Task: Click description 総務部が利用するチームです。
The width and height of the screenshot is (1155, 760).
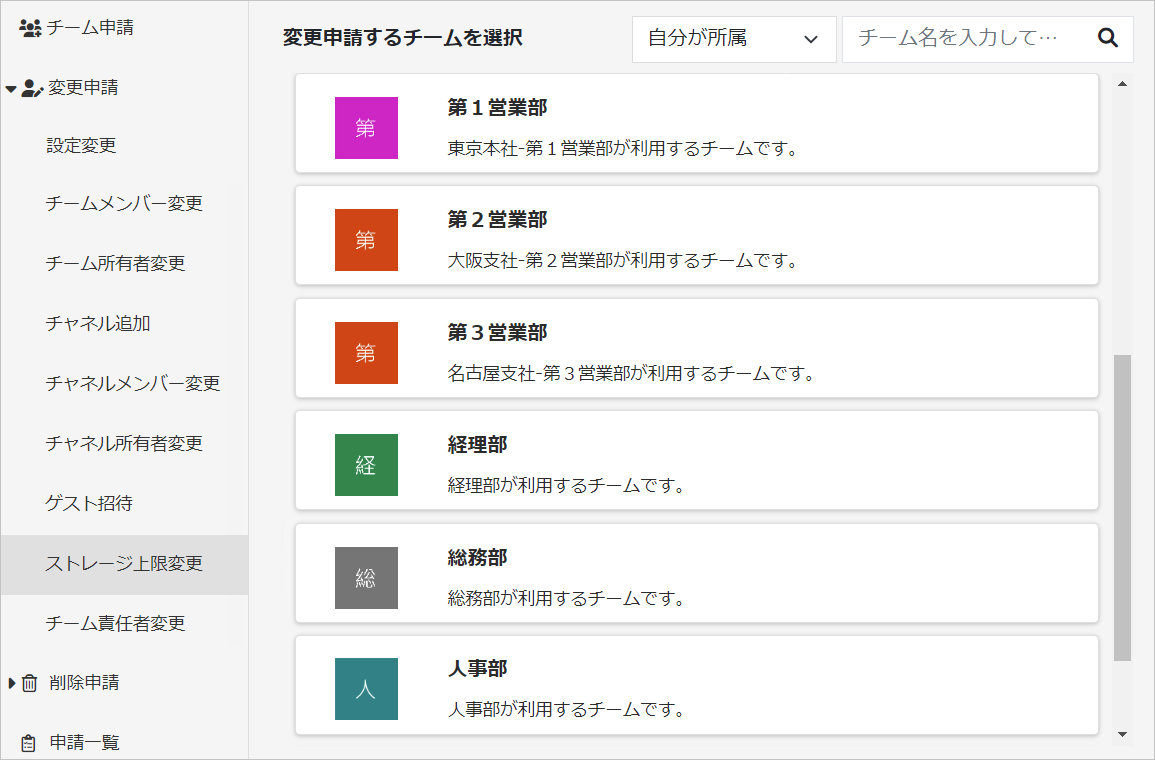Action: (x=567, y=599)
